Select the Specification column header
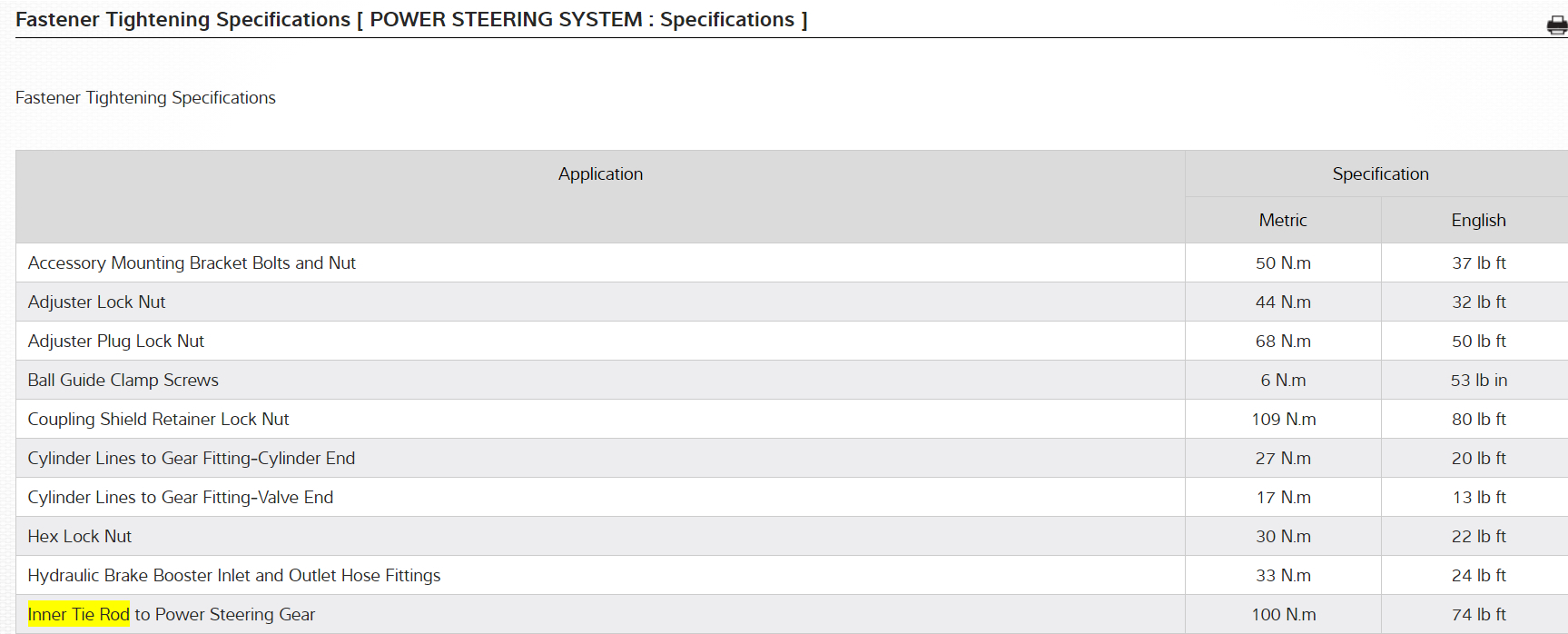Image resolution: width=1568 pixels, height=634 pixels. point(1380,174)
